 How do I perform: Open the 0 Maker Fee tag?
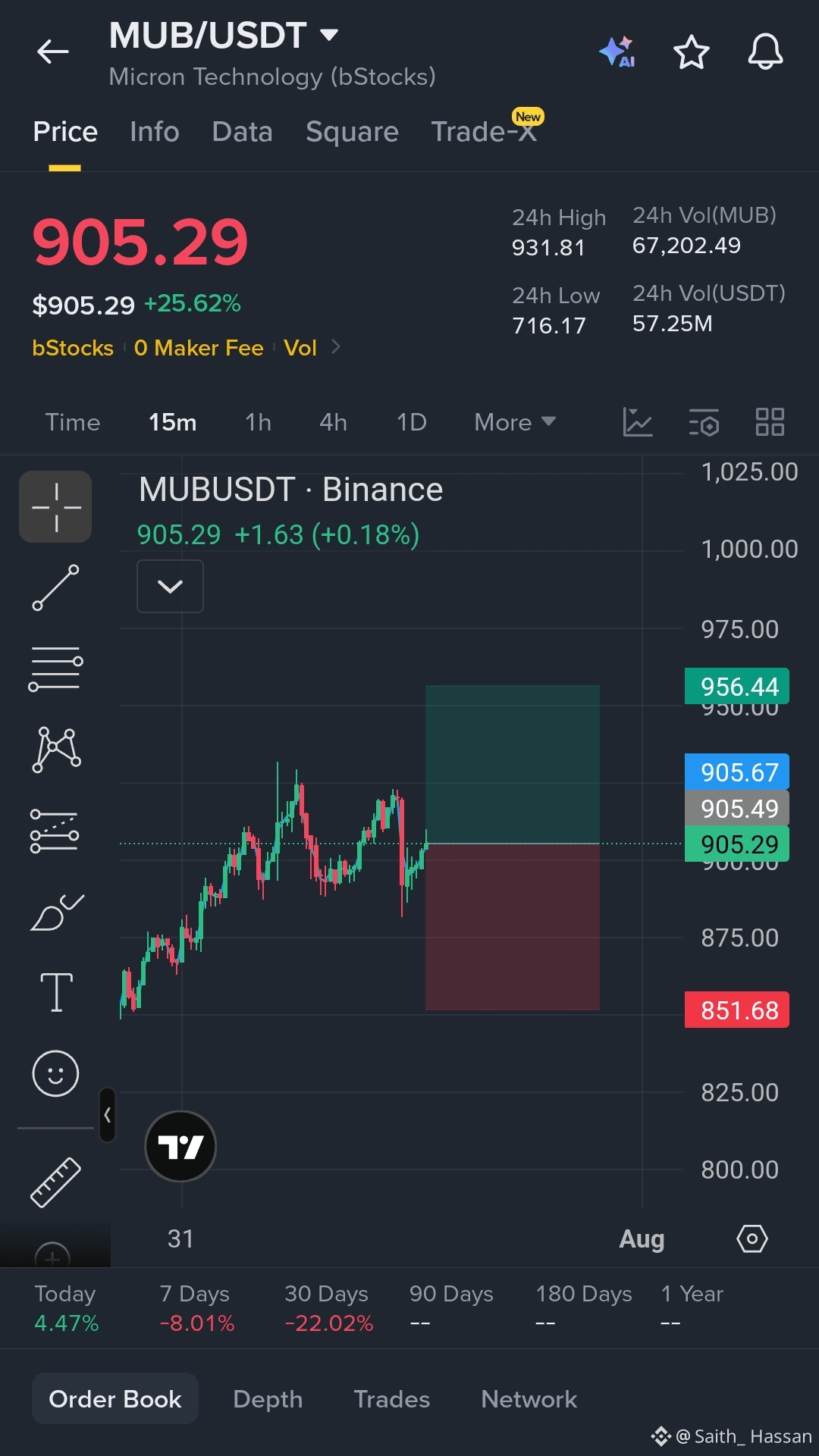(199, 348)
